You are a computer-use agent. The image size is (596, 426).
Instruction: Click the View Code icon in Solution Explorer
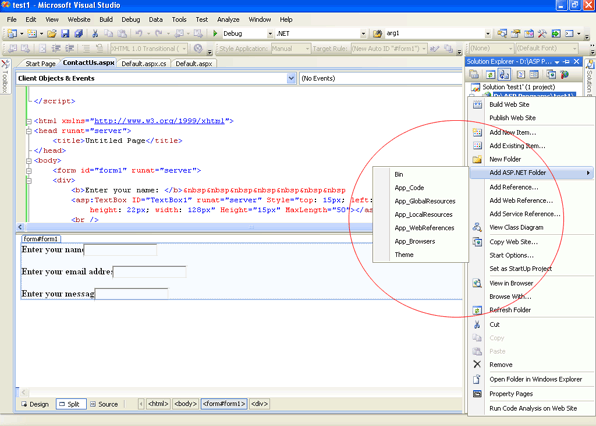pyautogui.click(x=521, y=74)
